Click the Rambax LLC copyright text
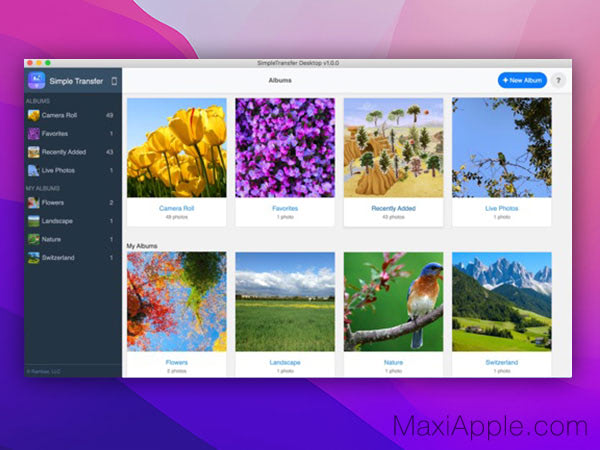The height and width of the screenshot is (450, 600). click(x=43, y=372)
